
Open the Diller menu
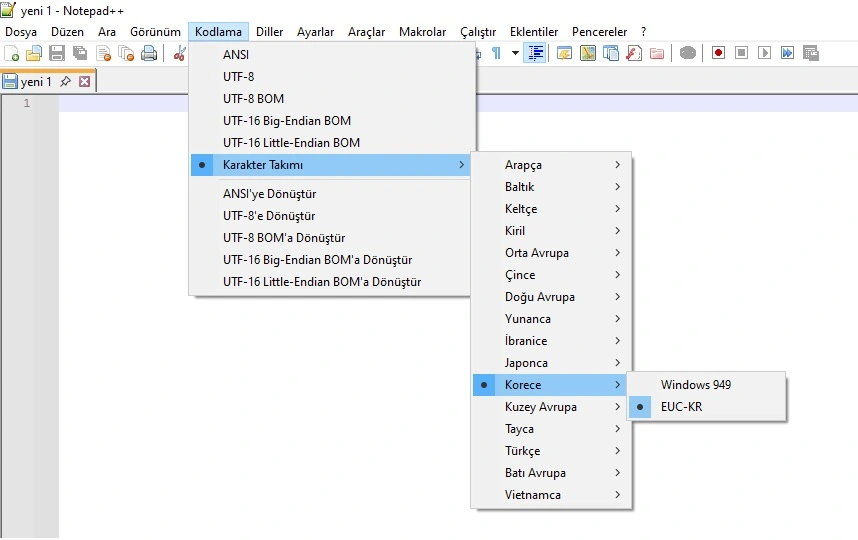click(x=270, y=32)
